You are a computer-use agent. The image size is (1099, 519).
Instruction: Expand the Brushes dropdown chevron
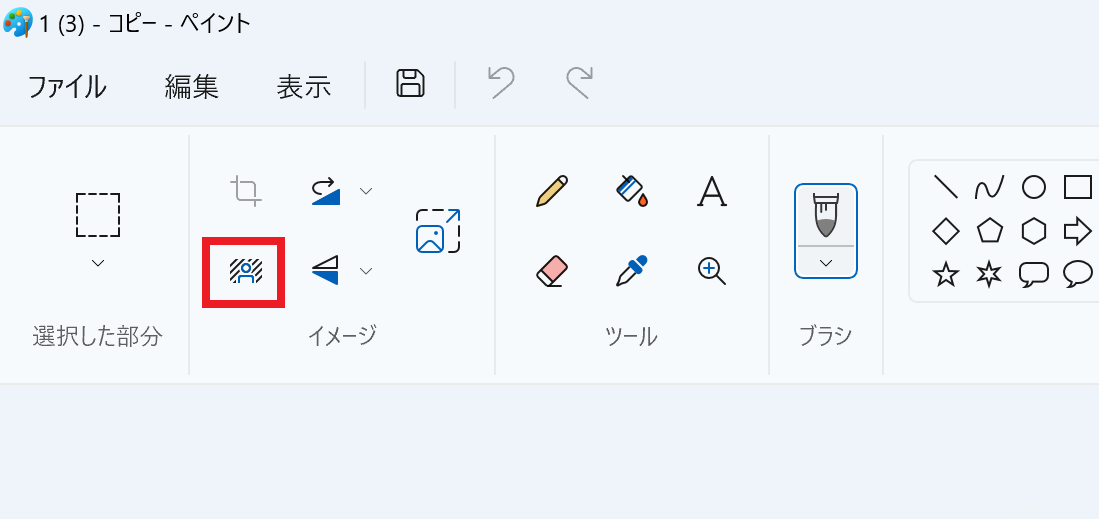click(826, 263)
